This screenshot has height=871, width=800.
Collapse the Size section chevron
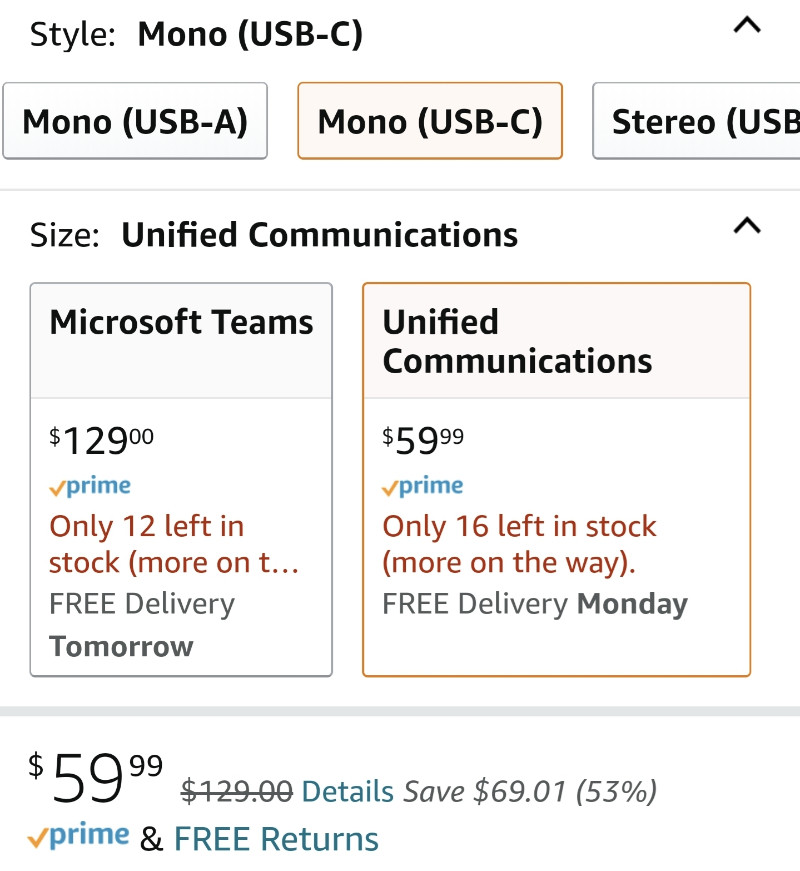[747, 226]
